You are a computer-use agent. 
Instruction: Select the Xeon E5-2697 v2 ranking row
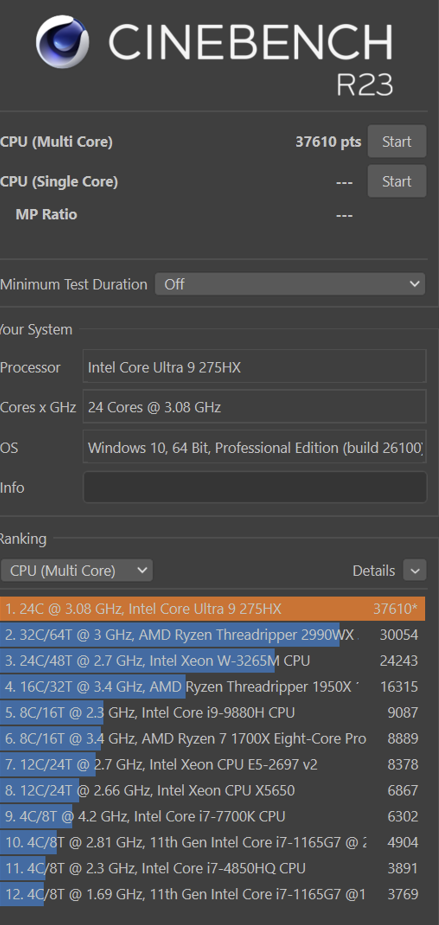[x=212, y=765]
